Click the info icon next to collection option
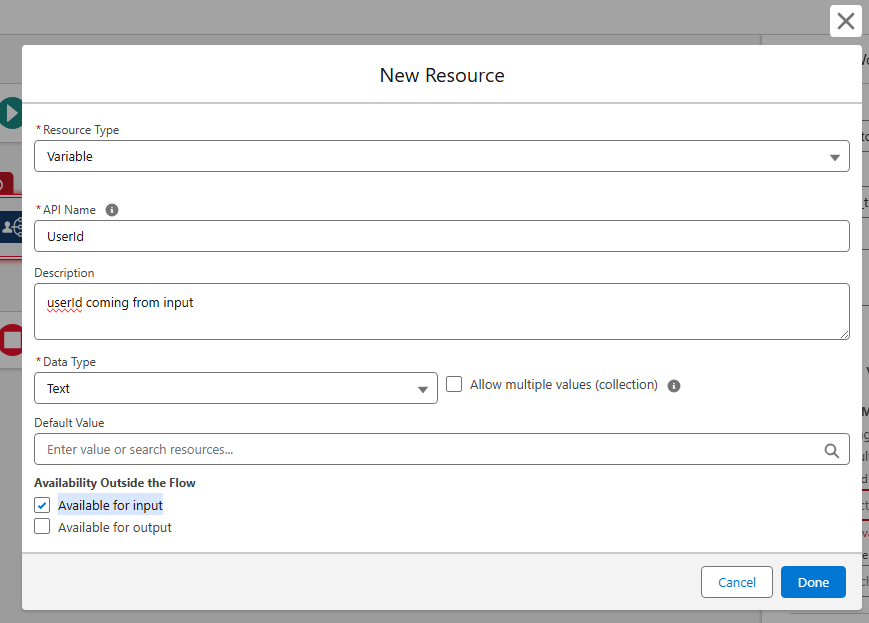This screenshot has height=623, width=869. pos(674,385)
